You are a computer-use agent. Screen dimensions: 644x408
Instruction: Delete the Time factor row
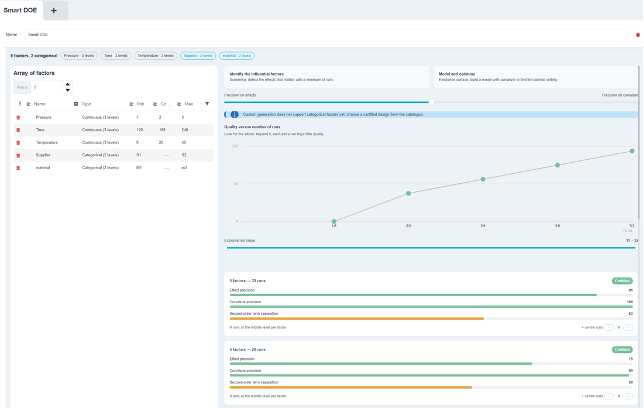[x=18, y=130]
